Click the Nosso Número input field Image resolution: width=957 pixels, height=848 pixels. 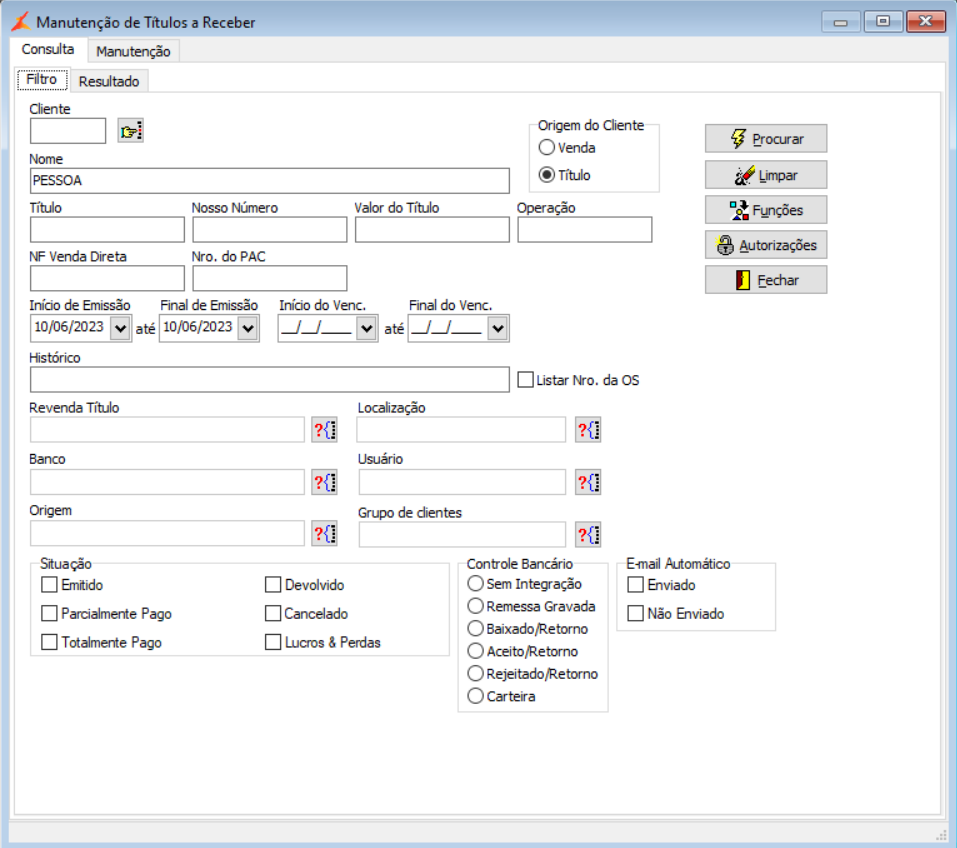(270, 230)
